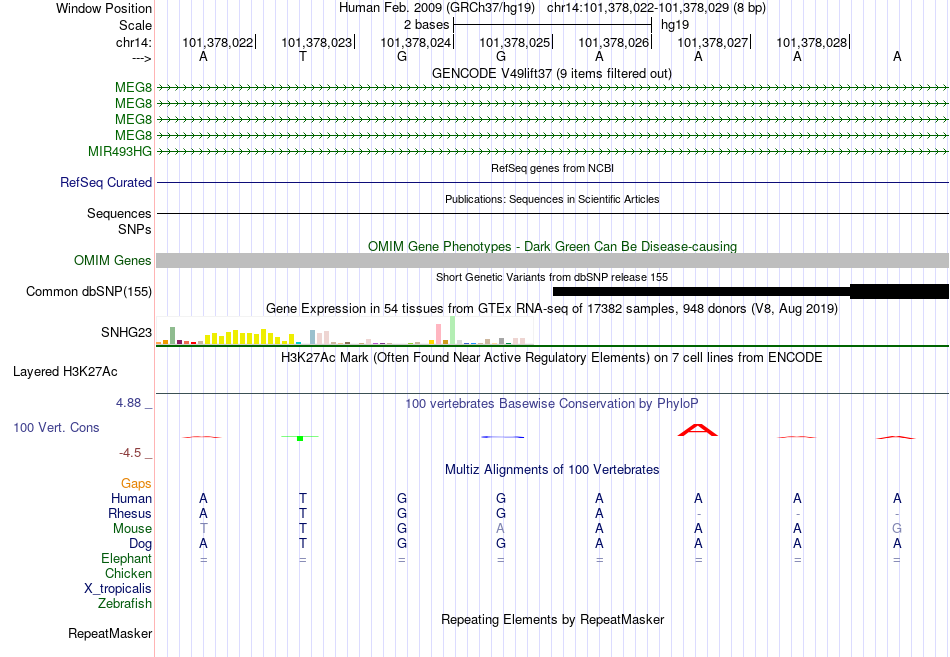Screen dimensions: 950x657
Task: Click 'Publications: Sequences in Scientific Articles' title
Action: tap(552, 199)
